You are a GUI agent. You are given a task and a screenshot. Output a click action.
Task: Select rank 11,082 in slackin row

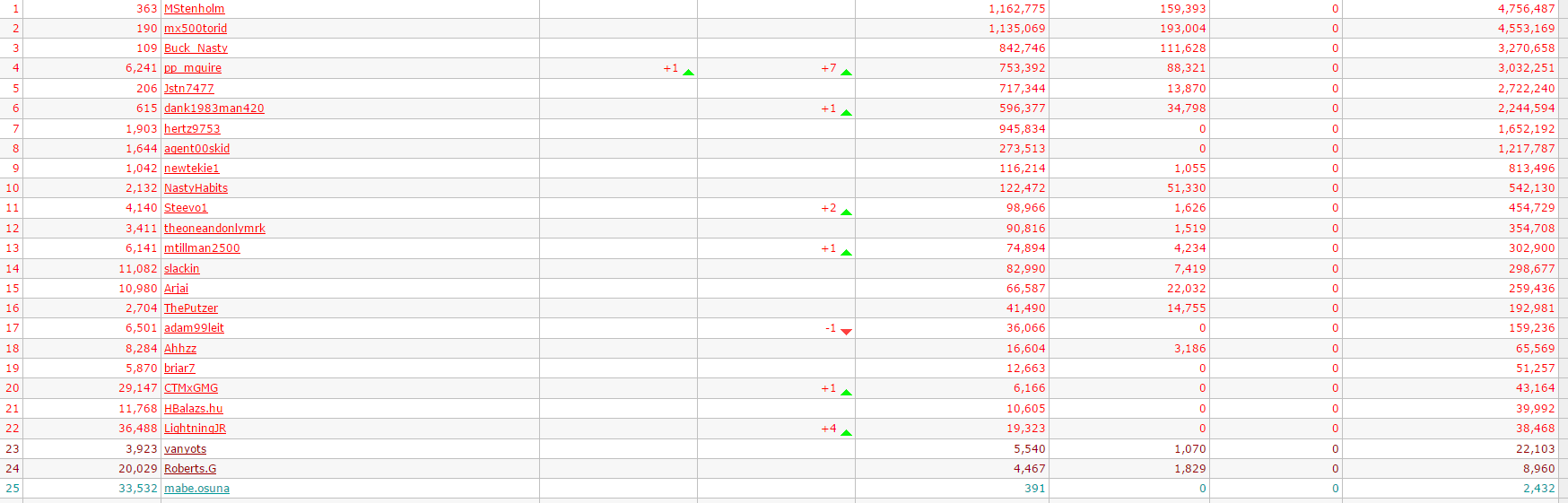[137, 269]
